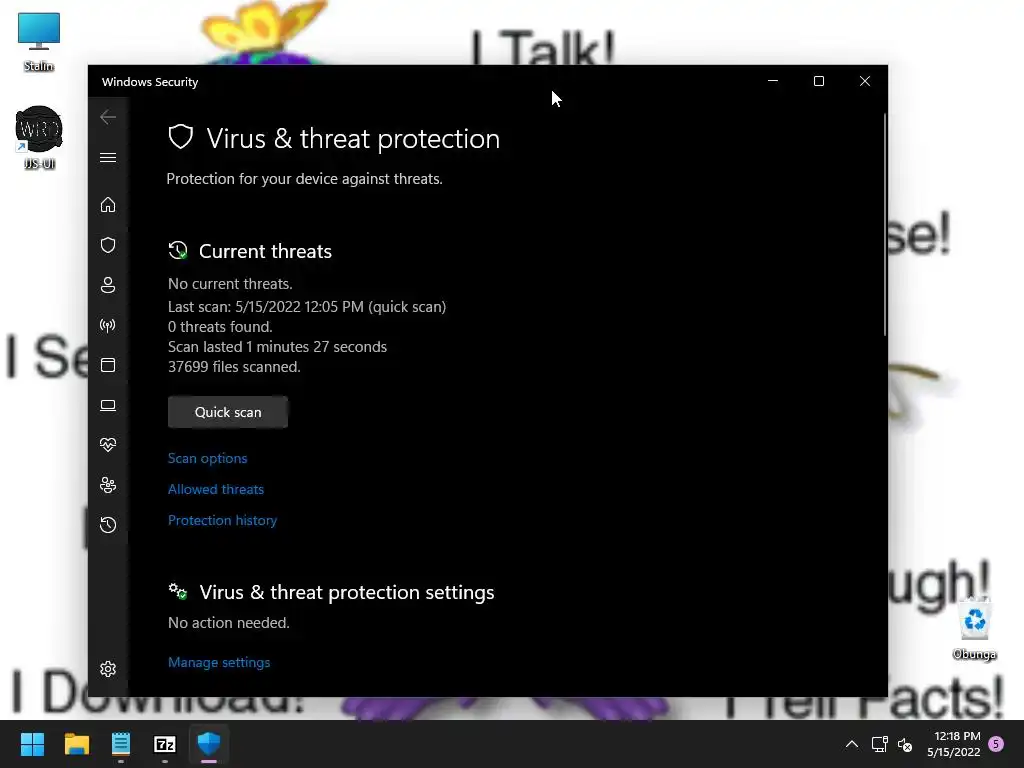Go back with the arrow button

tap(108, 118)
